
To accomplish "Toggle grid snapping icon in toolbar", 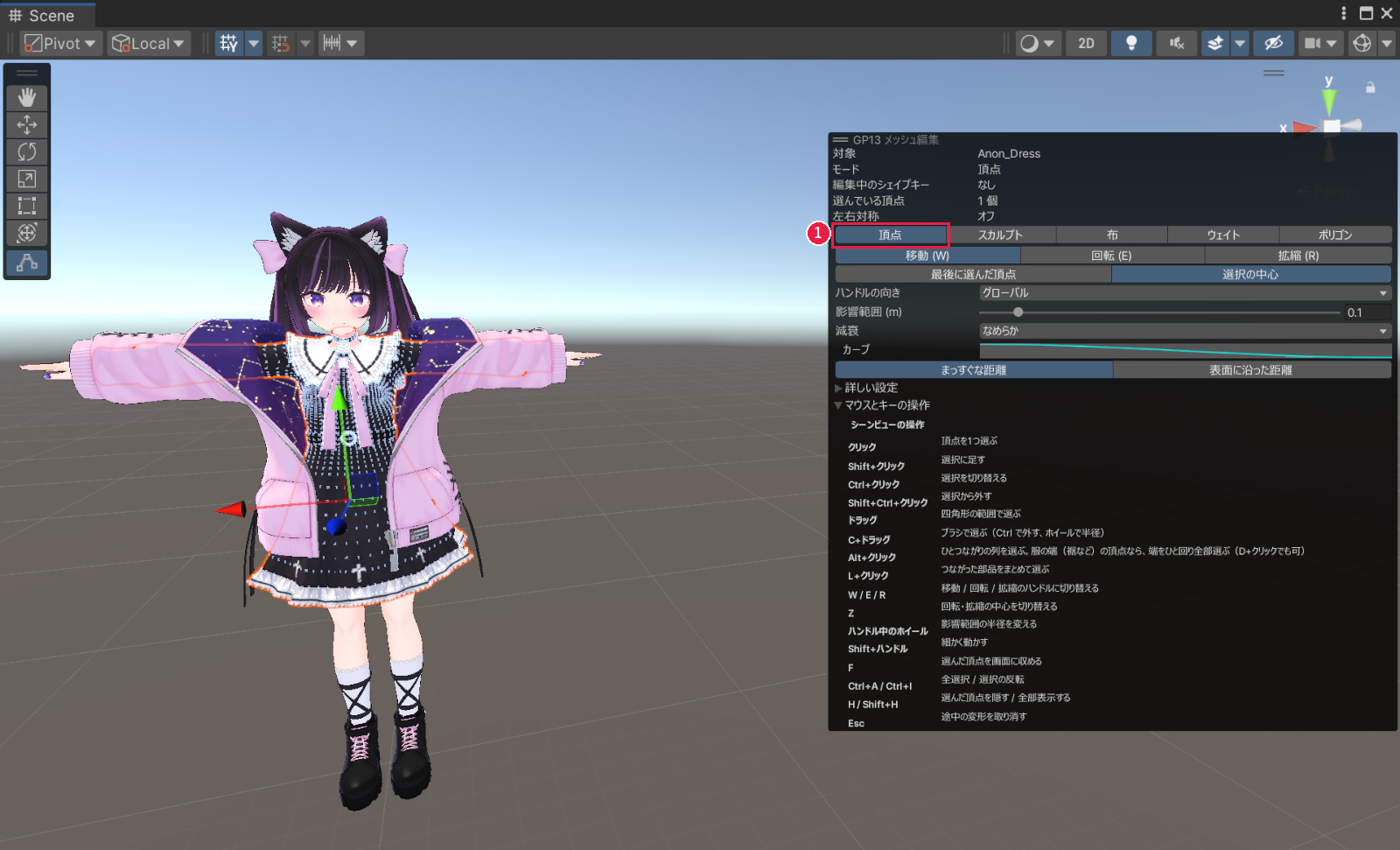I will (281, 43).
